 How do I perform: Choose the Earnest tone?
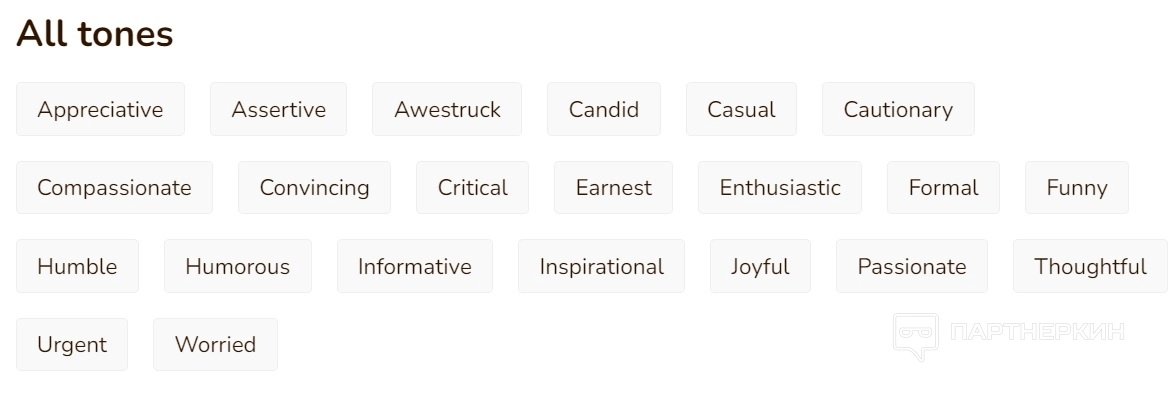[x=613, y=187]
